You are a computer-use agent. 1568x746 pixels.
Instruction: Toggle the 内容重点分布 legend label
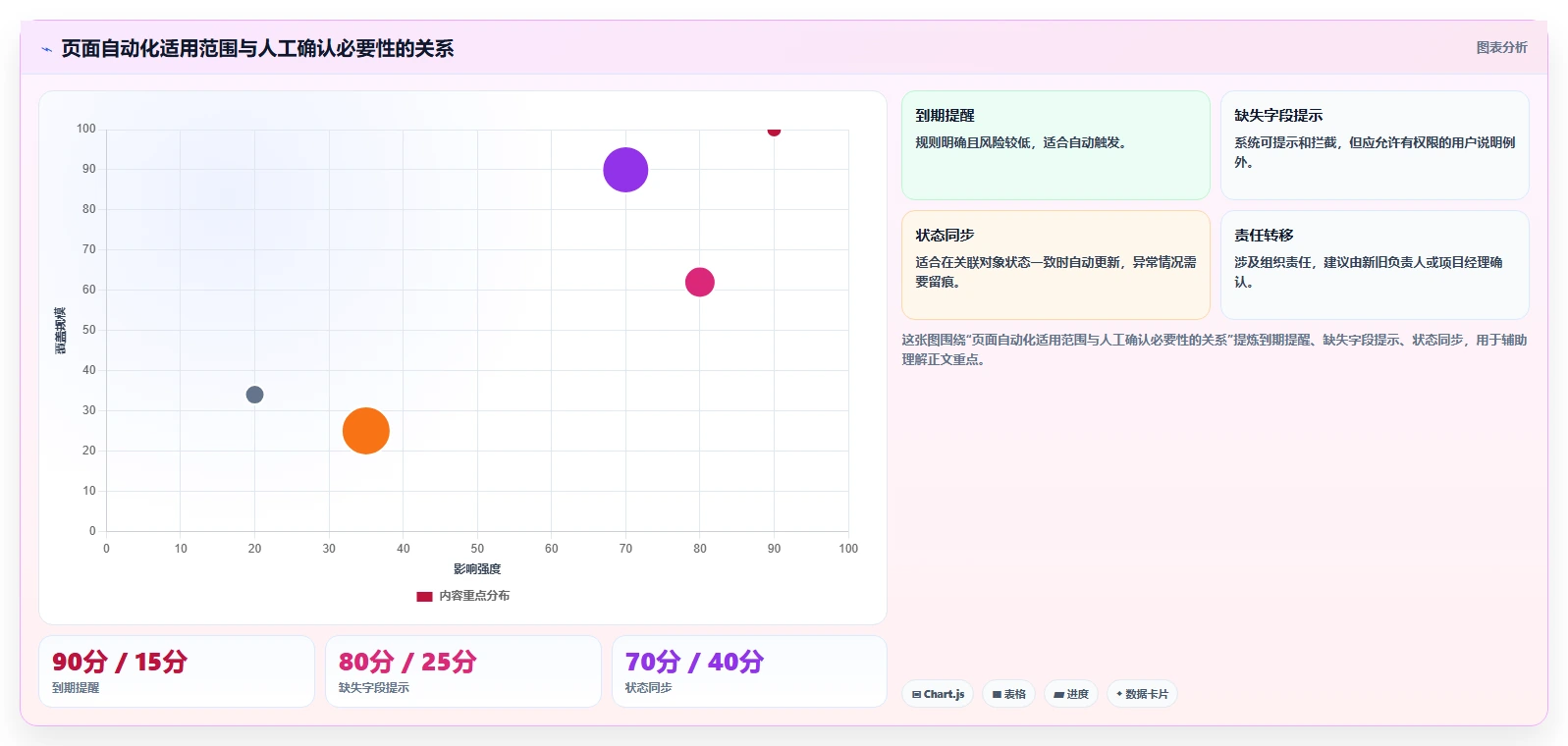click(474, 596)
